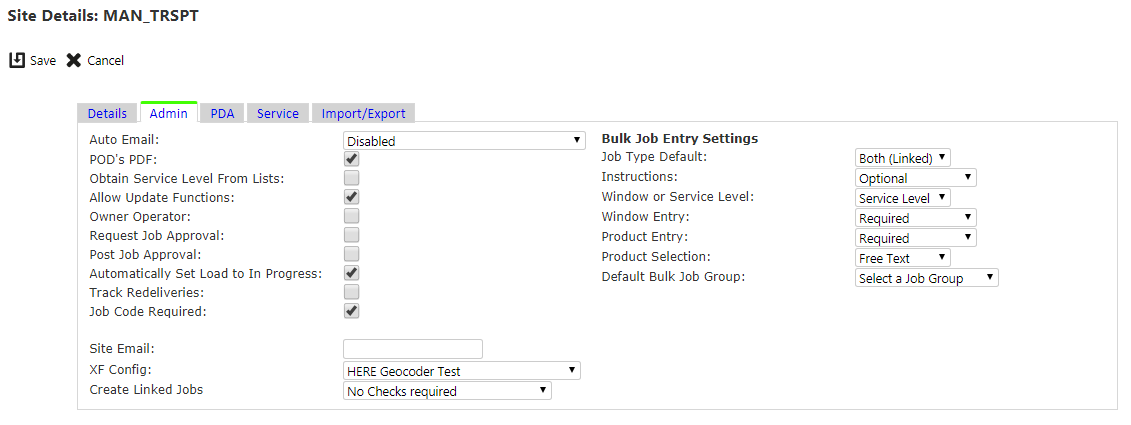Viewport: 1131px width, 425px height.
Task: Change Product Selection from Free Text
Action: (903, 258)
